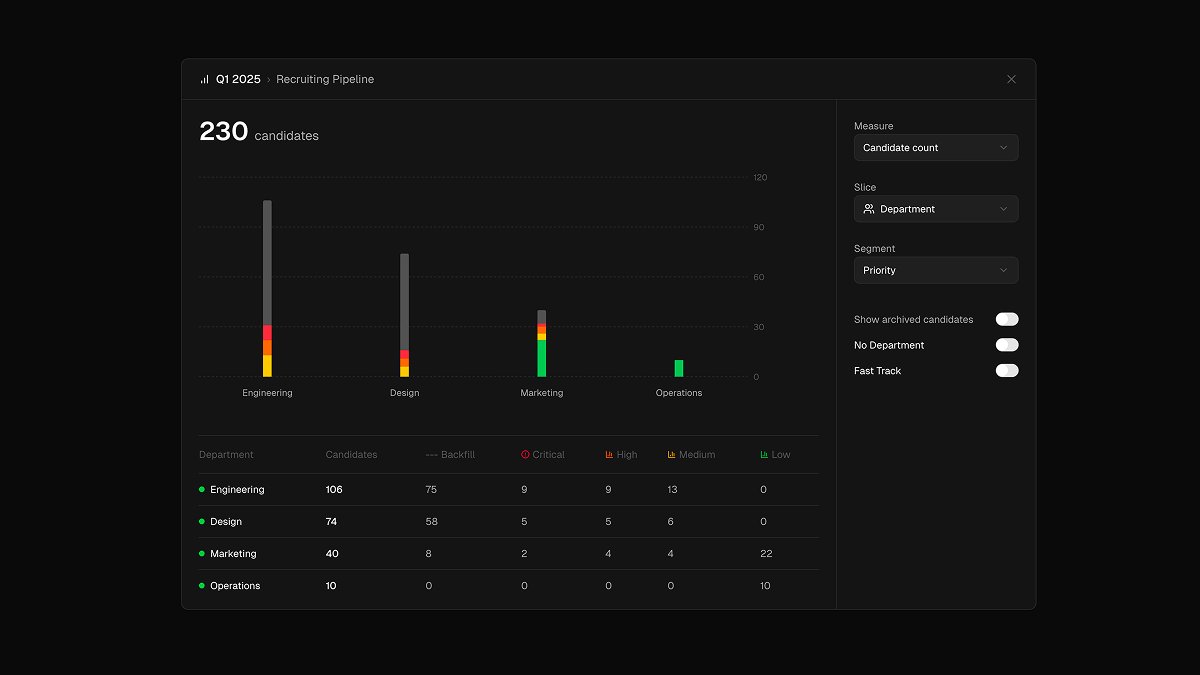Click the 230 candidates total
This screenshot has height=675, width=1200.
click(259, 132)
